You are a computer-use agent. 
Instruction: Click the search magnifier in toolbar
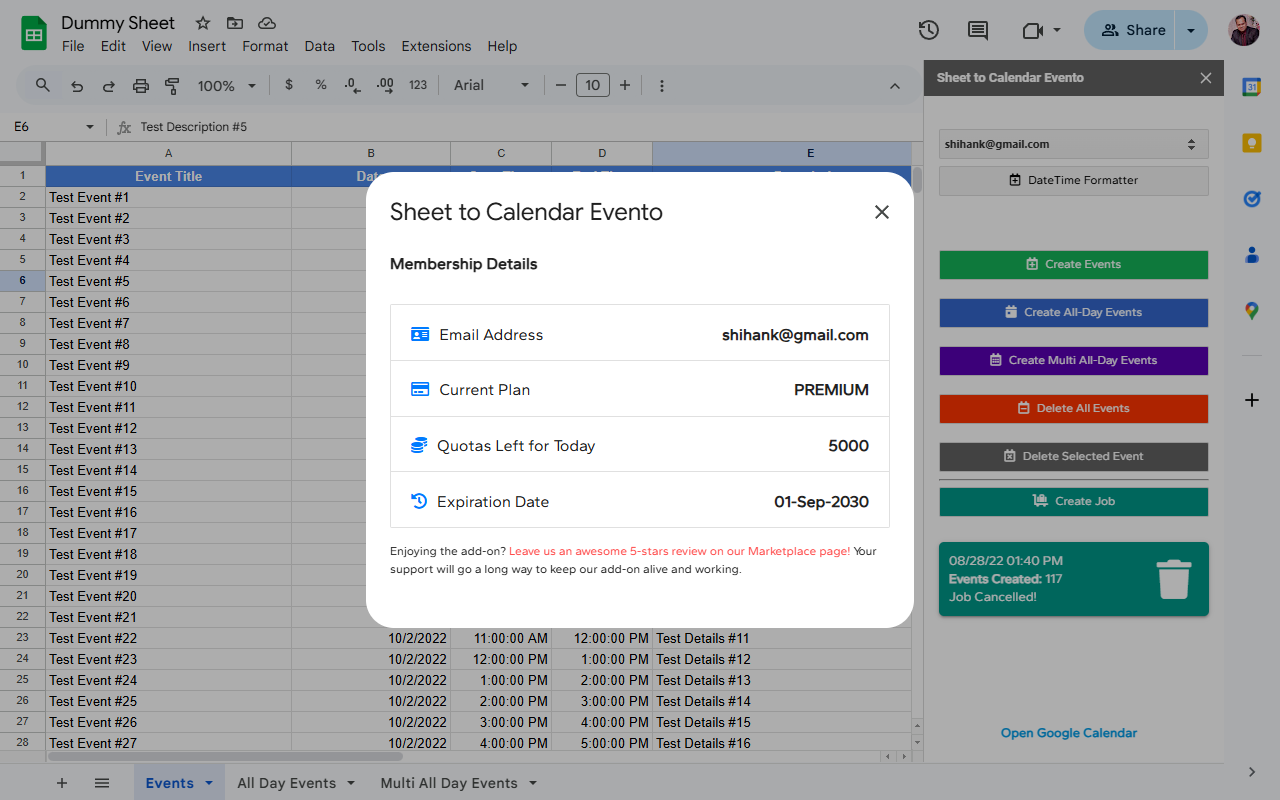click(x=43, y=86)
